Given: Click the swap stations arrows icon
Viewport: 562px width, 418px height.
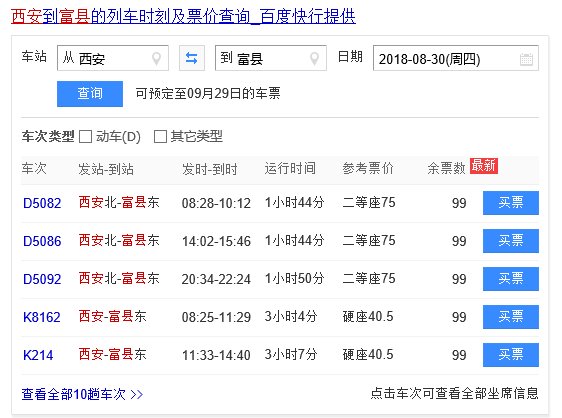Looking at the screenshot, I should click(192, 58).
